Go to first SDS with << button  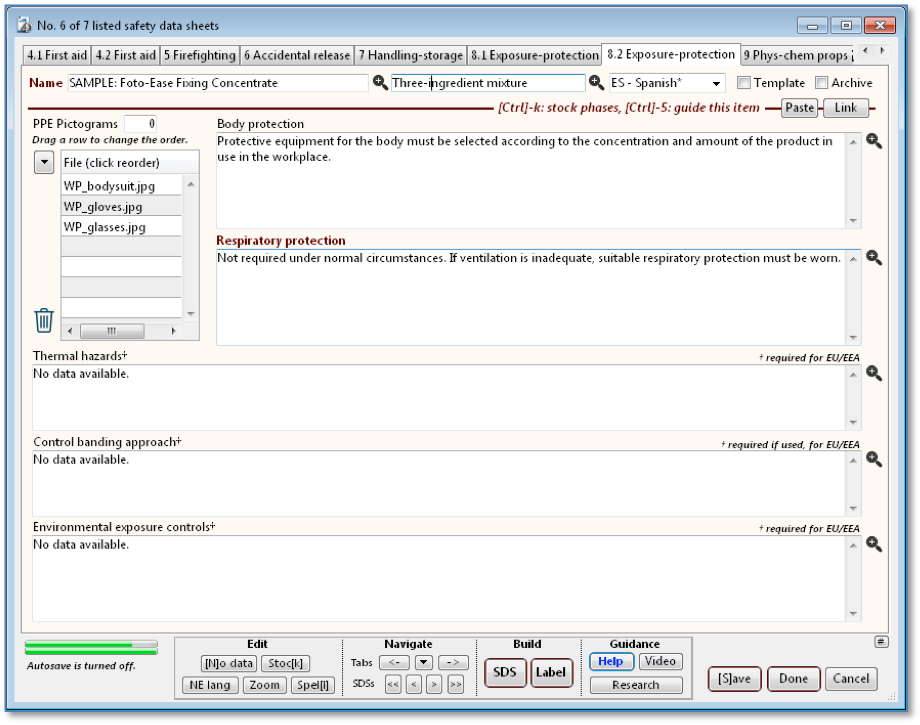[x=393, y=684]
